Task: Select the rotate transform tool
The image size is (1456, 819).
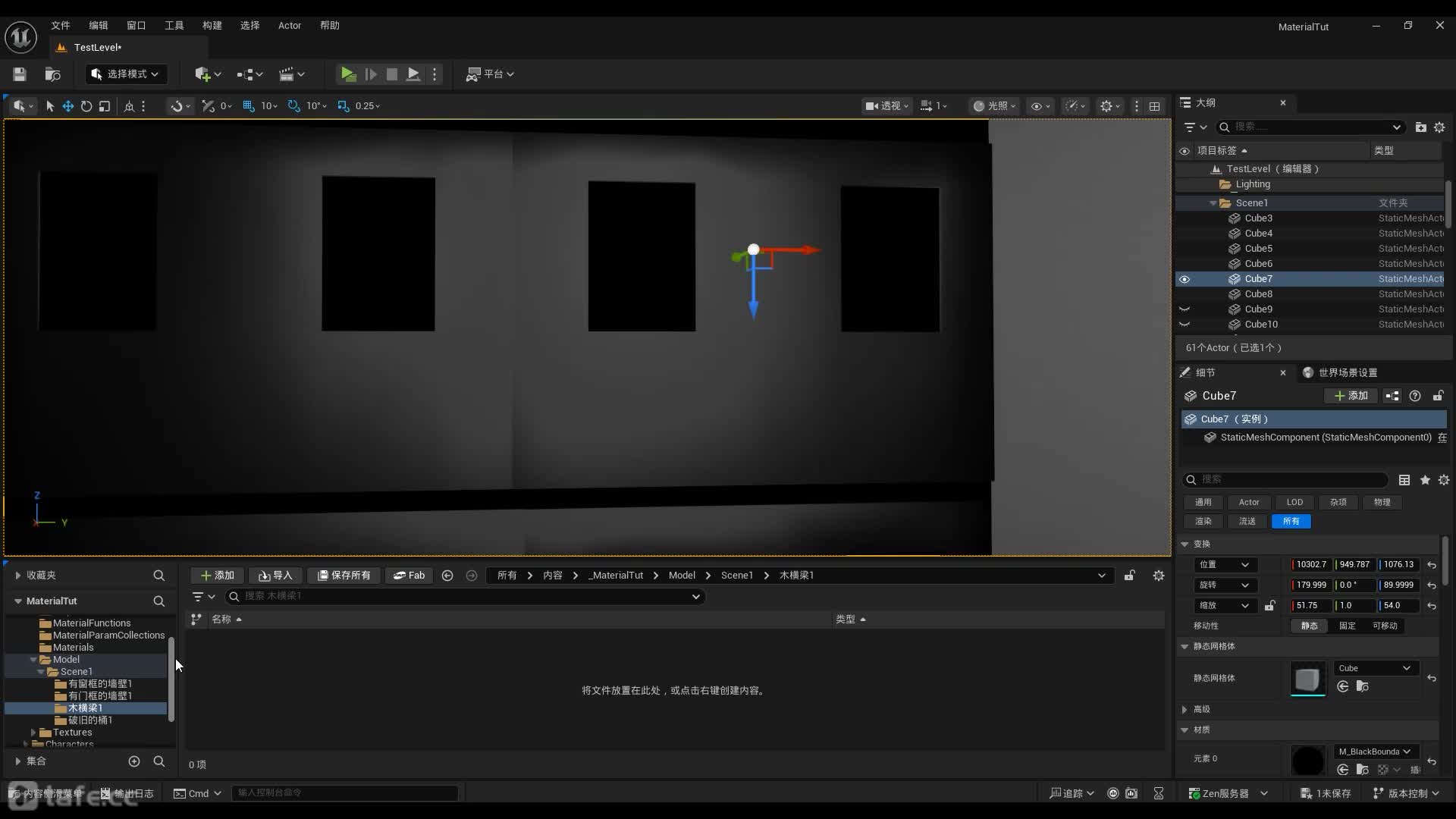Action: [x=86, y=106]
